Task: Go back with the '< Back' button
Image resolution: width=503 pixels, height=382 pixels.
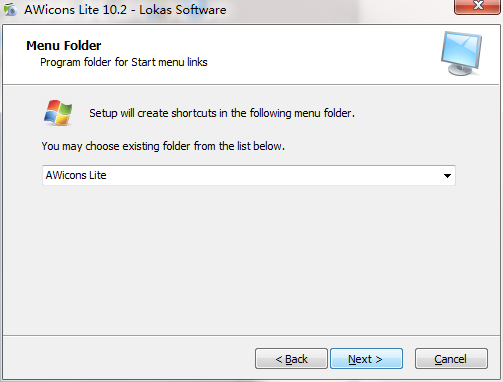Action: click(x=291, y=359)
